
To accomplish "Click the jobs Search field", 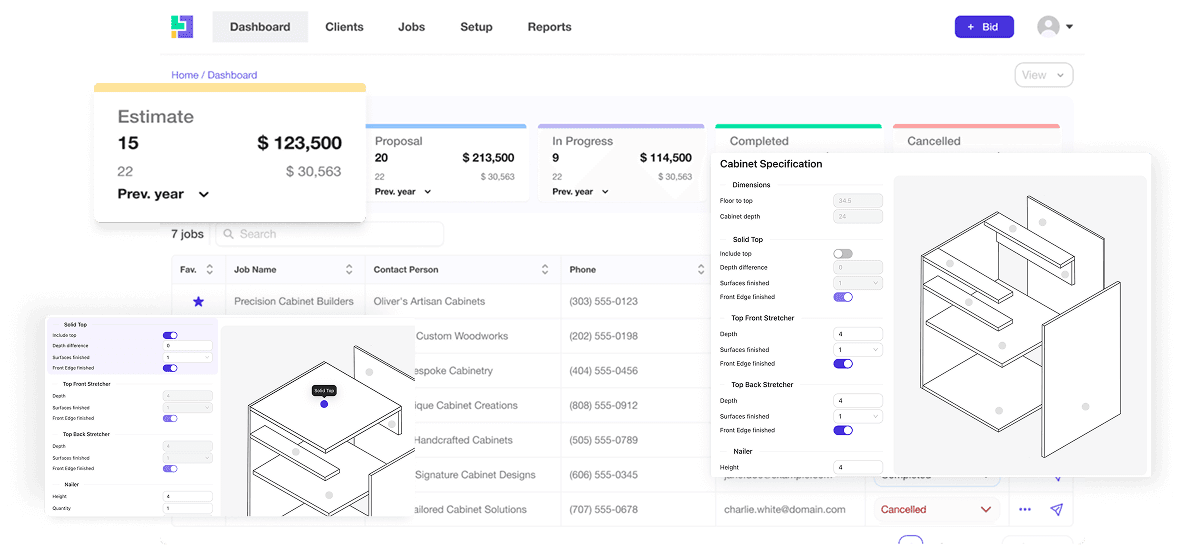I will pyautogui.click(x=330, y=234).
